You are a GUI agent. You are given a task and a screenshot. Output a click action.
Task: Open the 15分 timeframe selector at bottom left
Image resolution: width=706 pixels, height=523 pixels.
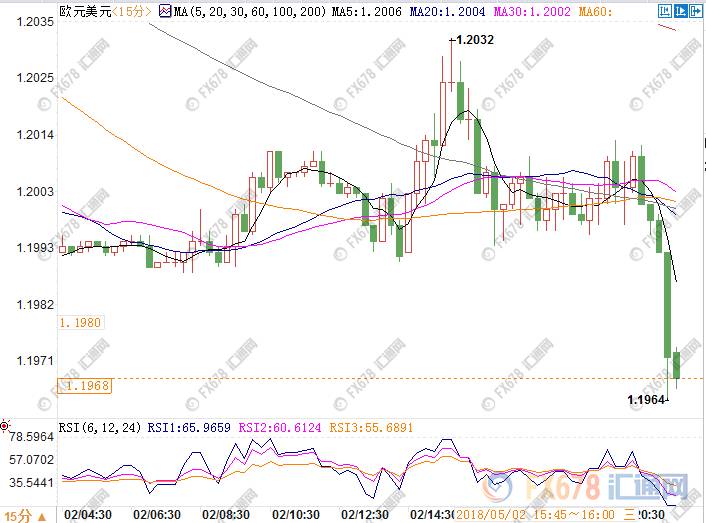(15, 514)
